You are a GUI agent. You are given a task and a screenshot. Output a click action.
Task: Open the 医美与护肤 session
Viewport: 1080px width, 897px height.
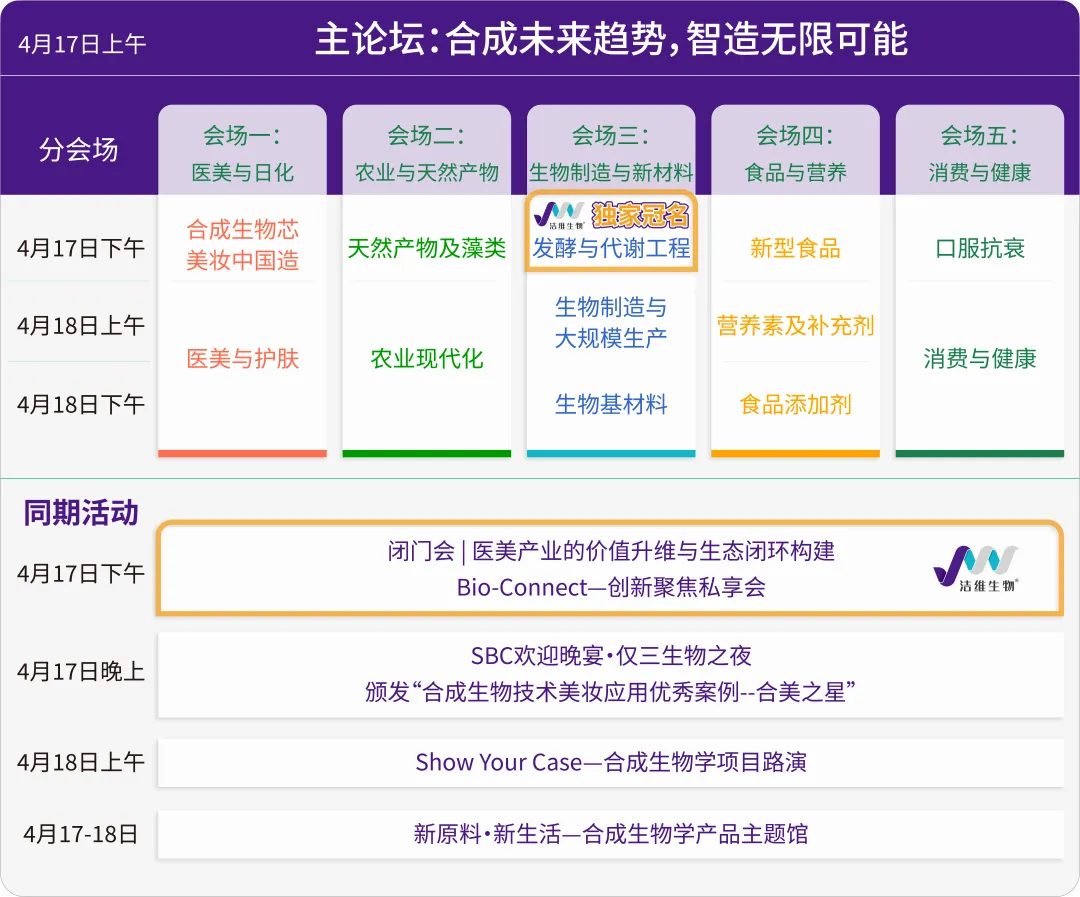coord(242,358)
